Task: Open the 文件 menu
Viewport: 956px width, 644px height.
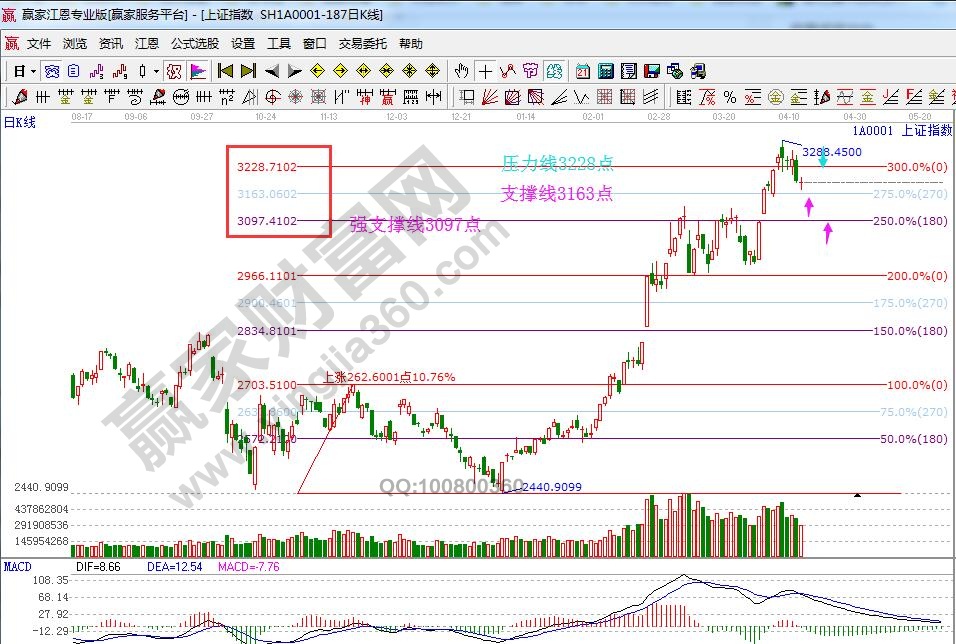Action: (39, 44)
